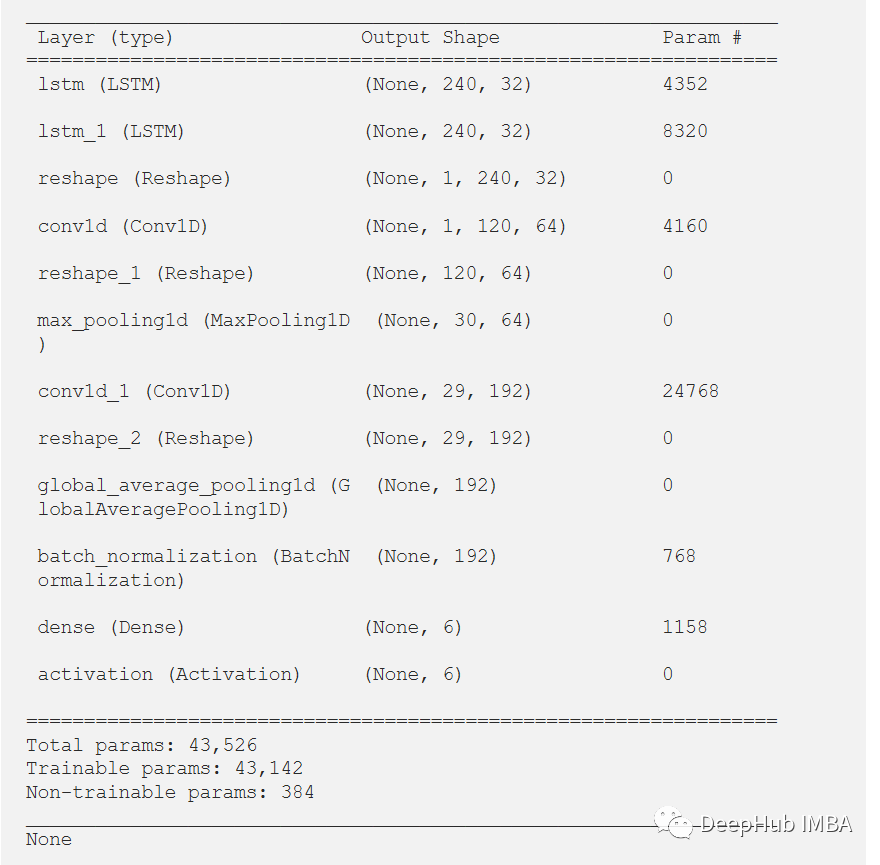Click the "Param #" column header
880x865 pixels.
click(702, 38)
